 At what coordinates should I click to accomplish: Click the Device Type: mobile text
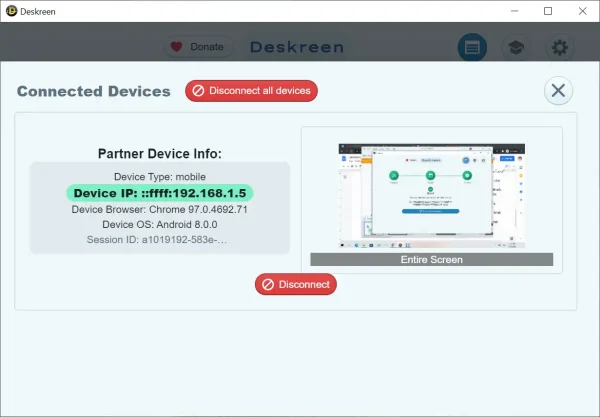[x=160, y=177]
